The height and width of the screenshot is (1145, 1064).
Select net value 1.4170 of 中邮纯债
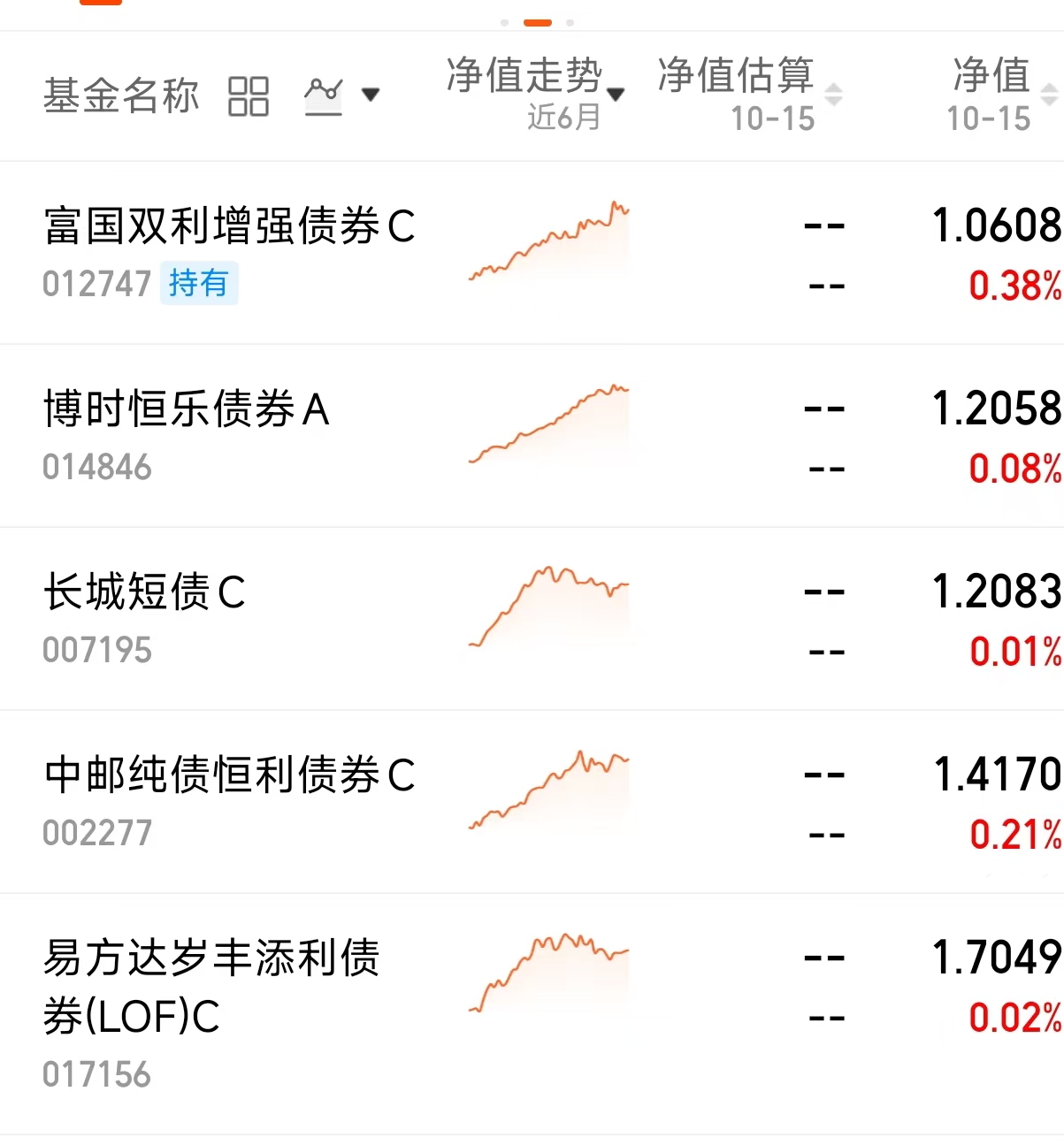(x=998, y=775)
